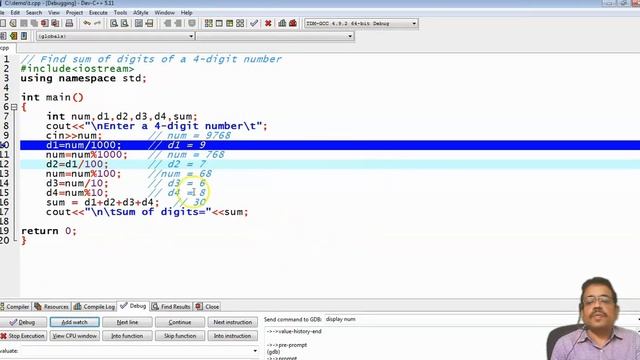Switch to the Resources tab
640x360 pixels.
pyautogui.click(x=52, y=307)
